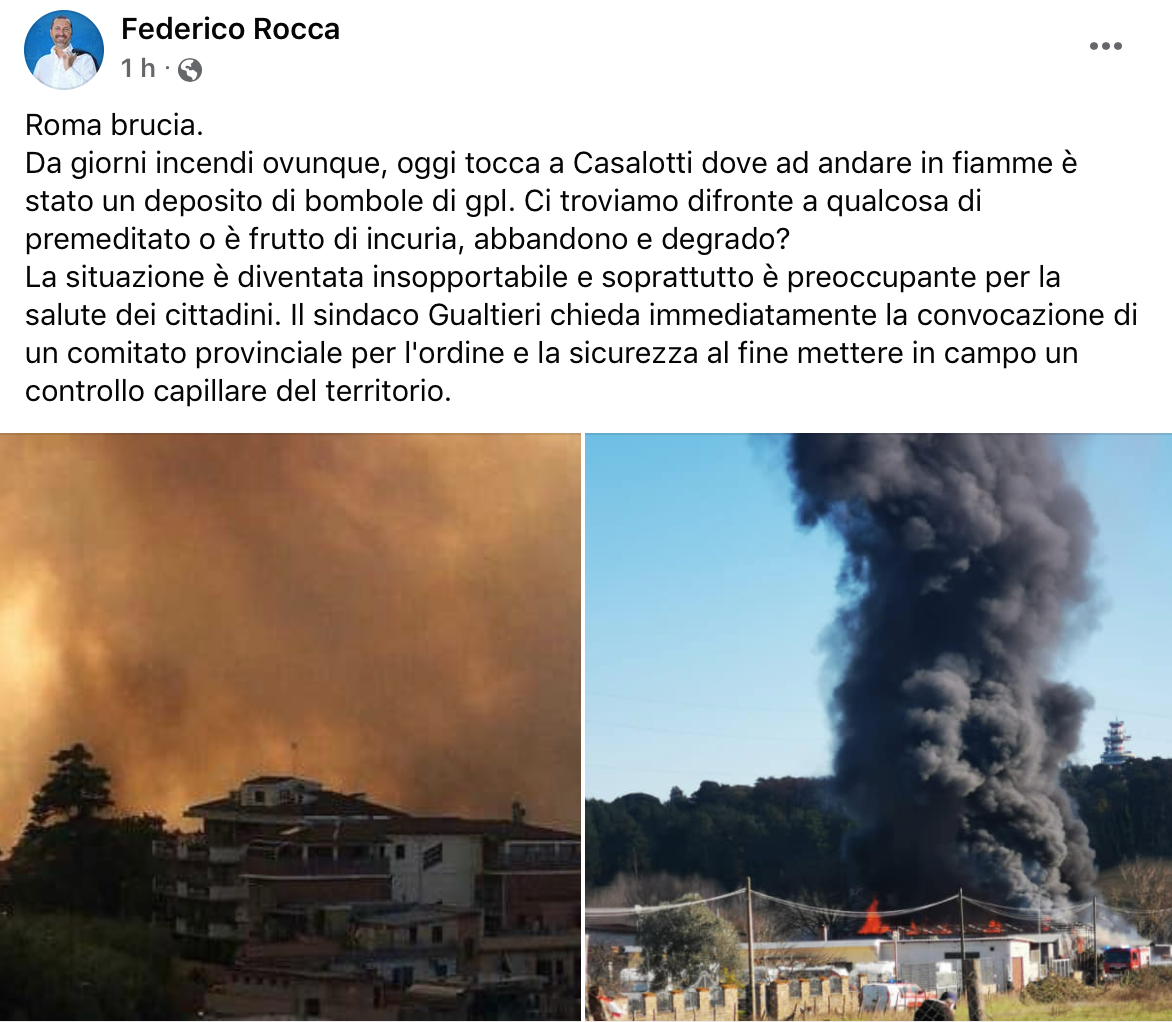Image resolution: width=1172 pixels, height=1022 pixels.
Task: Open the orange smoky sky photo
Action: [x=290, y=727]
